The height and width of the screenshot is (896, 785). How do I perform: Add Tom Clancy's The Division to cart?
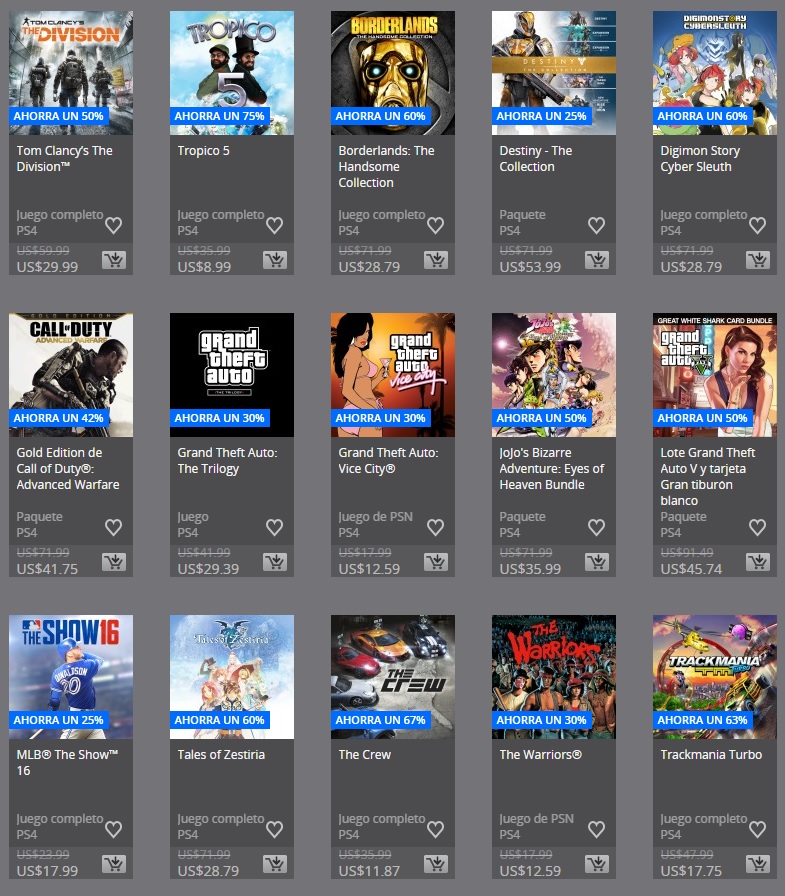coord(113,260)
